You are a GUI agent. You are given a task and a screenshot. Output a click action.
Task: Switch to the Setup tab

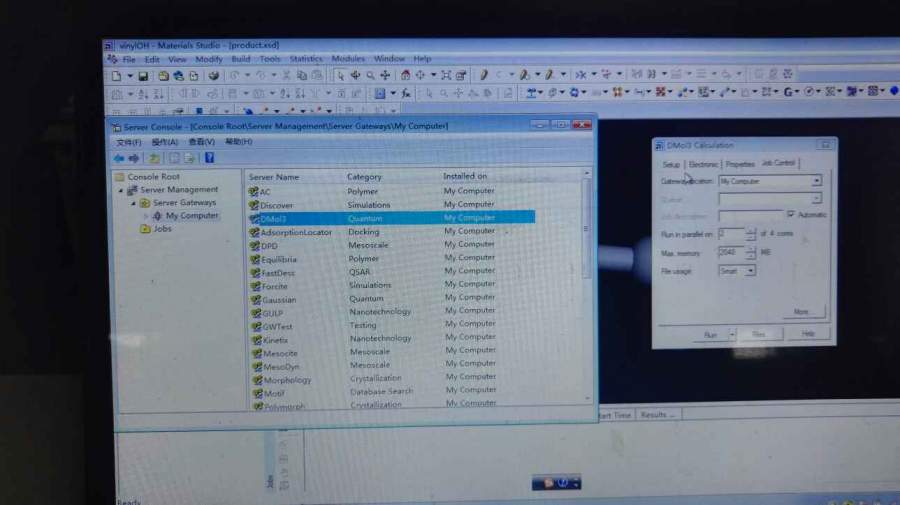670,165
